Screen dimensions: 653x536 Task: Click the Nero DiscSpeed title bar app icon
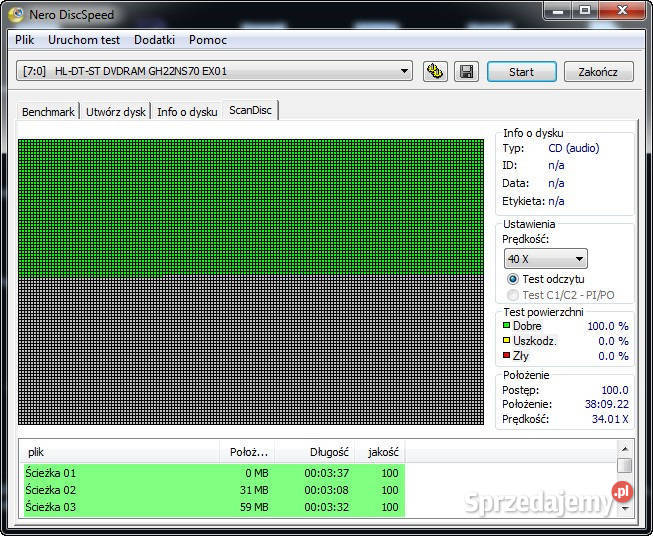17,15
